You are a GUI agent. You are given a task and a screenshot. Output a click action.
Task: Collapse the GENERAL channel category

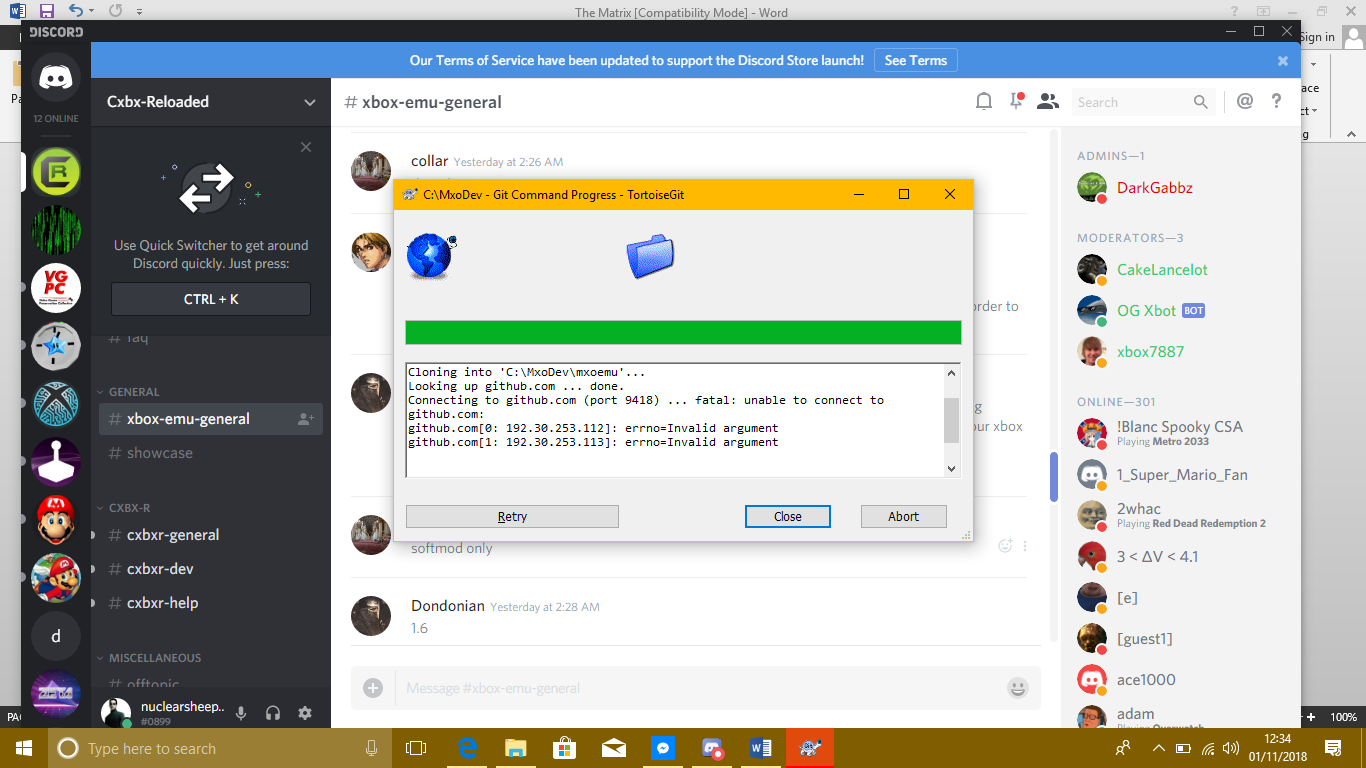134,392
